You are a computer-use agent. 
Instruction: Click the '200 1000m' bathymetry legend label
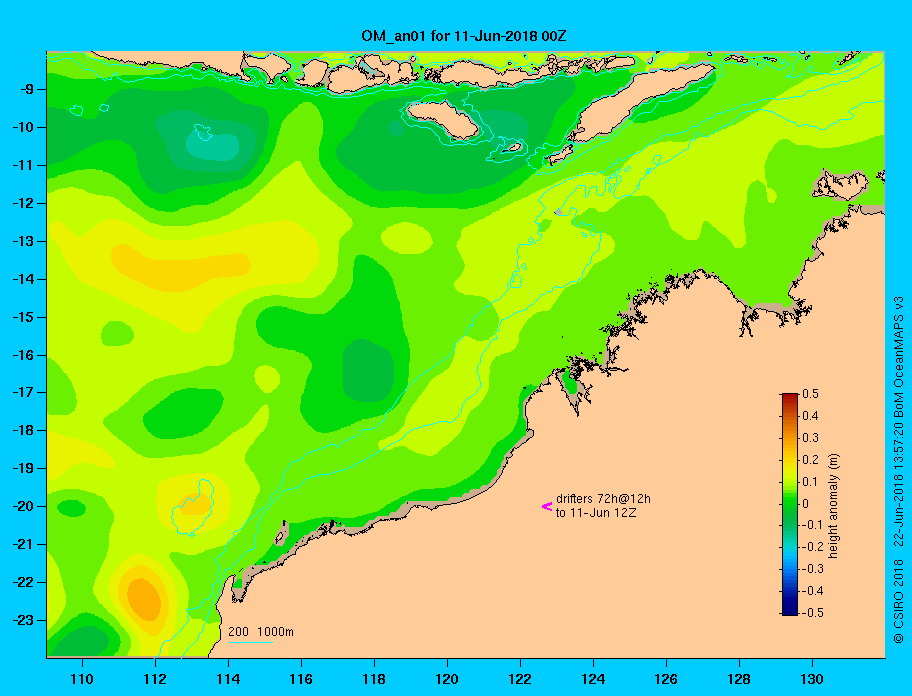(261, 631)
